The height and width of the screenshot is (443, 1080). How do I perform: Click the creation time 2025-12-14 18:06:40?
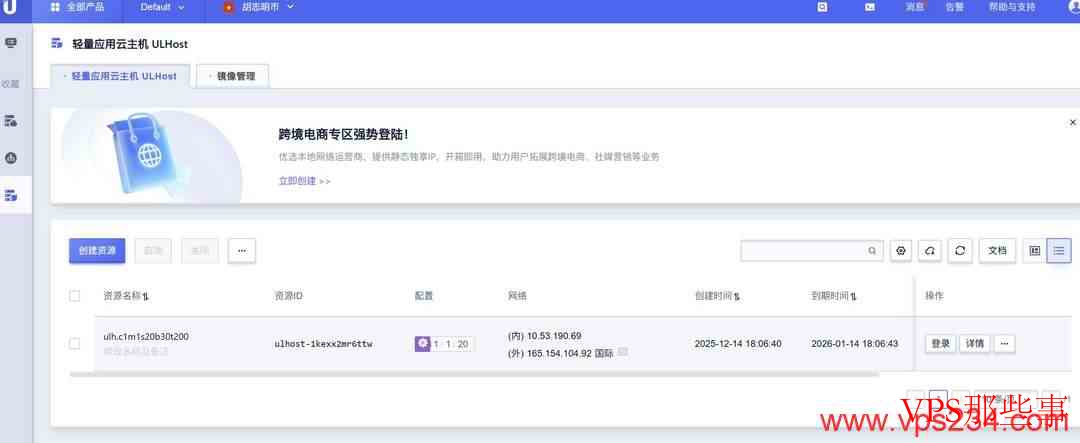click(738, 343)
